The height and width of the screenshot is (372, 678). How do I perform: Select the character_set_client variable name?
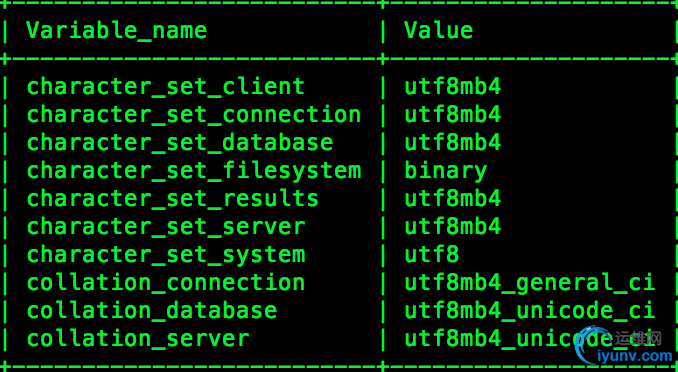click(166, 87)
